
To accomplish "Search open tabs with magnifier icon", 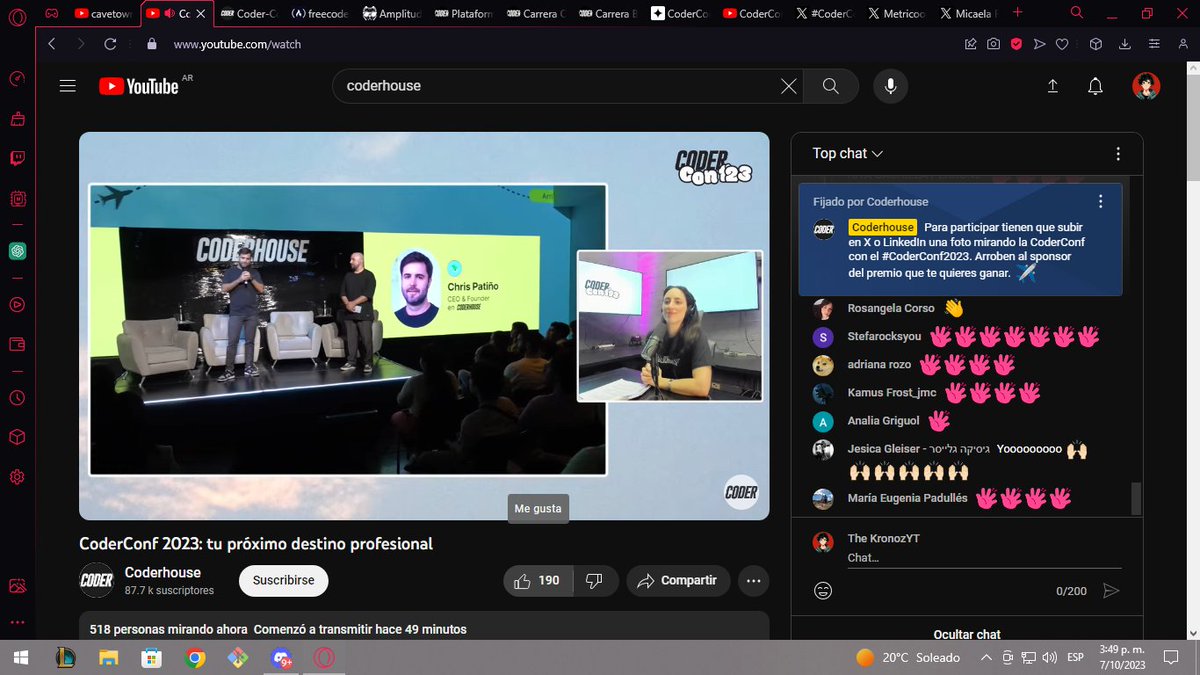I will (x=1077, y=13).
